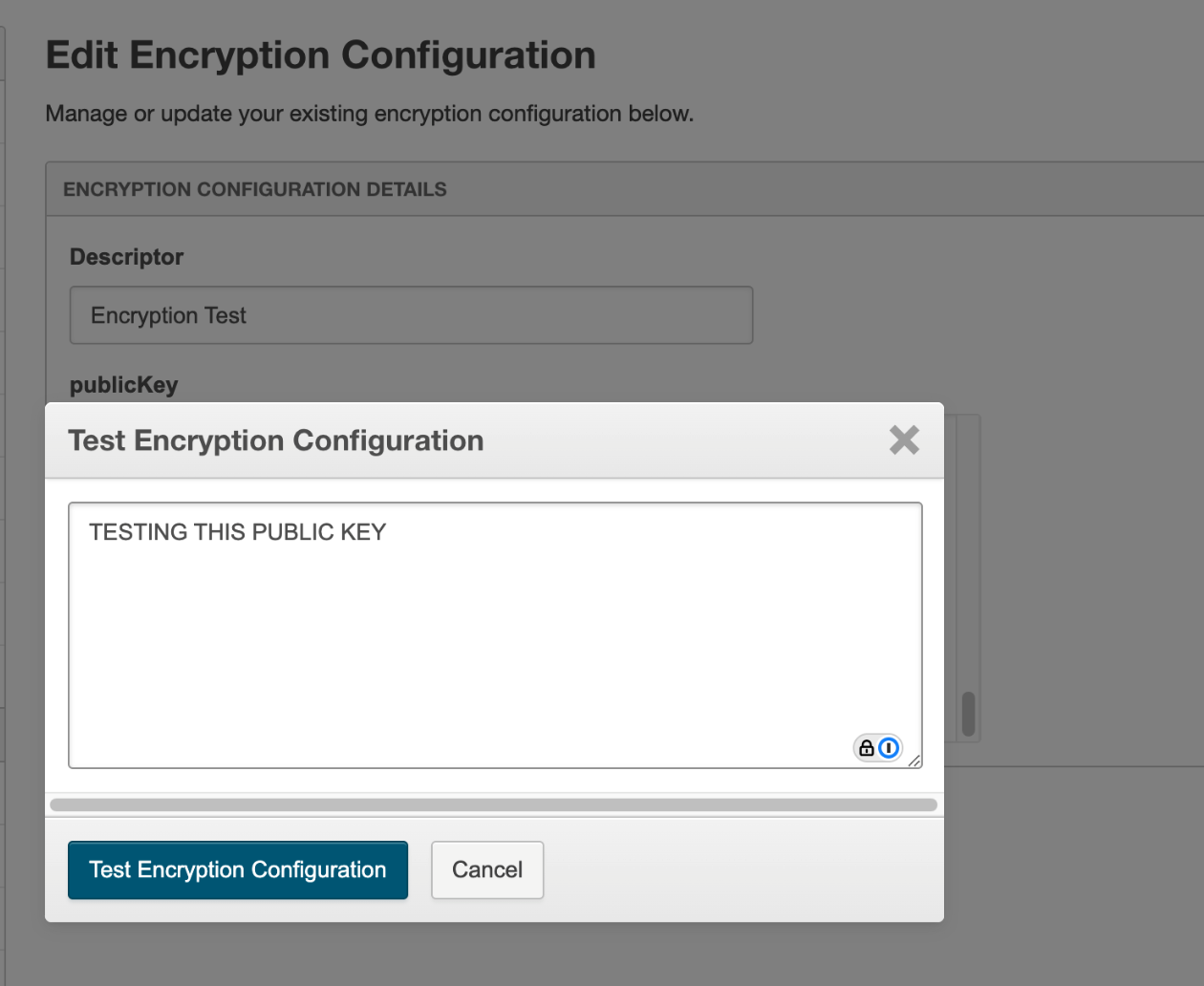Open the 1Password blue circle icon

click(x=889, y=747)
